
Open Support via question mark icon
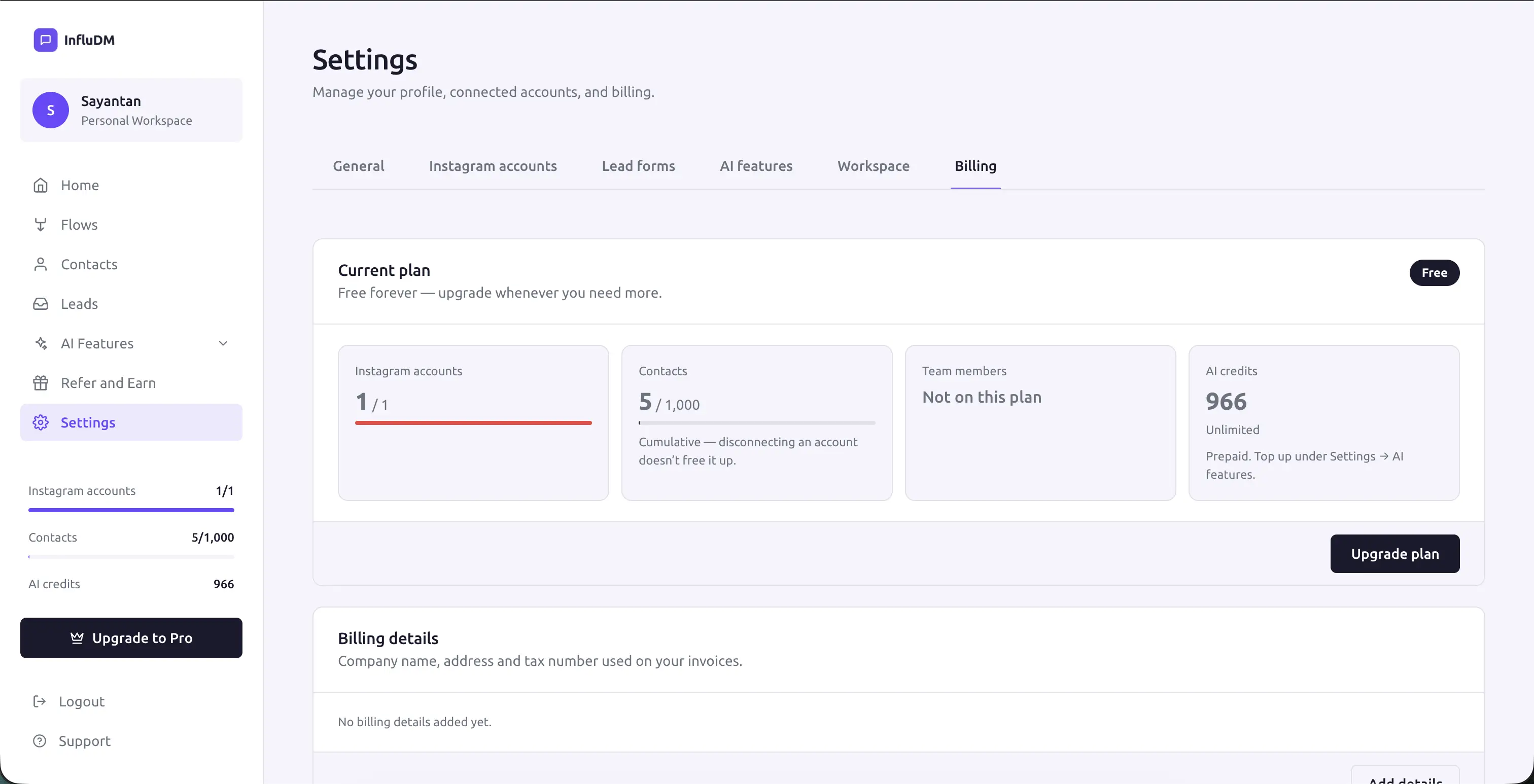pos(39,741)
